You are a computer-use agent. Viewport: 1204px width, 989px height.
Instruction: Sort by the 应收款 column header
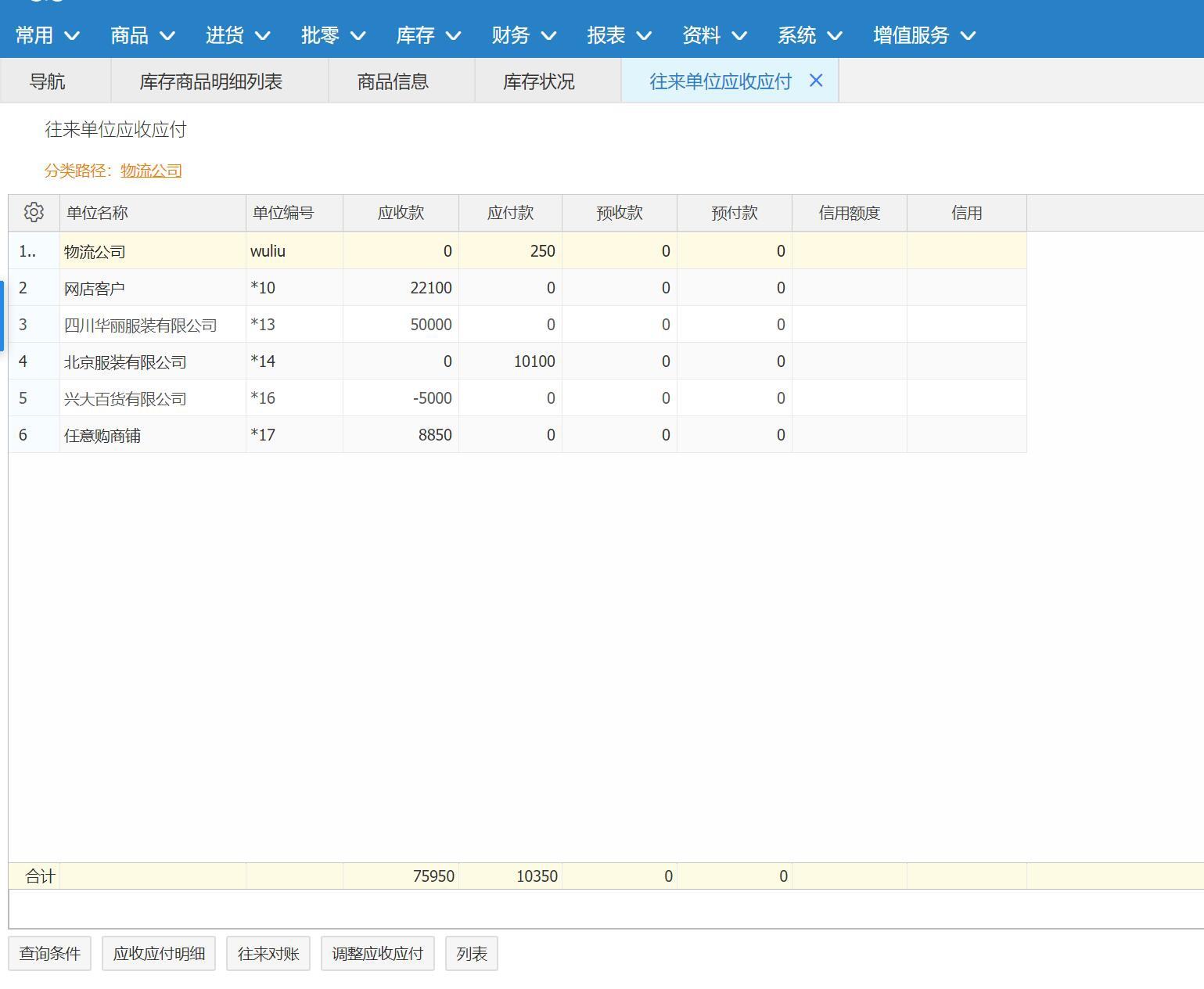tap(401, 213)
